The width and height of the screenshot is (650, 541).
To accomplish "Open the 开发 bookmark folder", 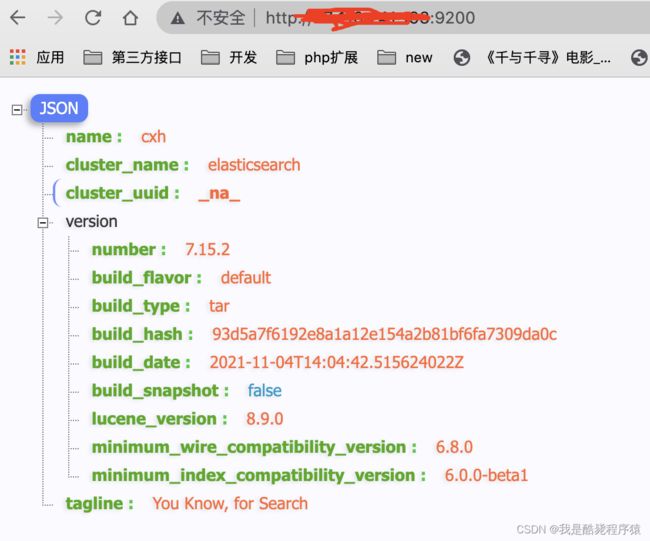I will point(229,57).
